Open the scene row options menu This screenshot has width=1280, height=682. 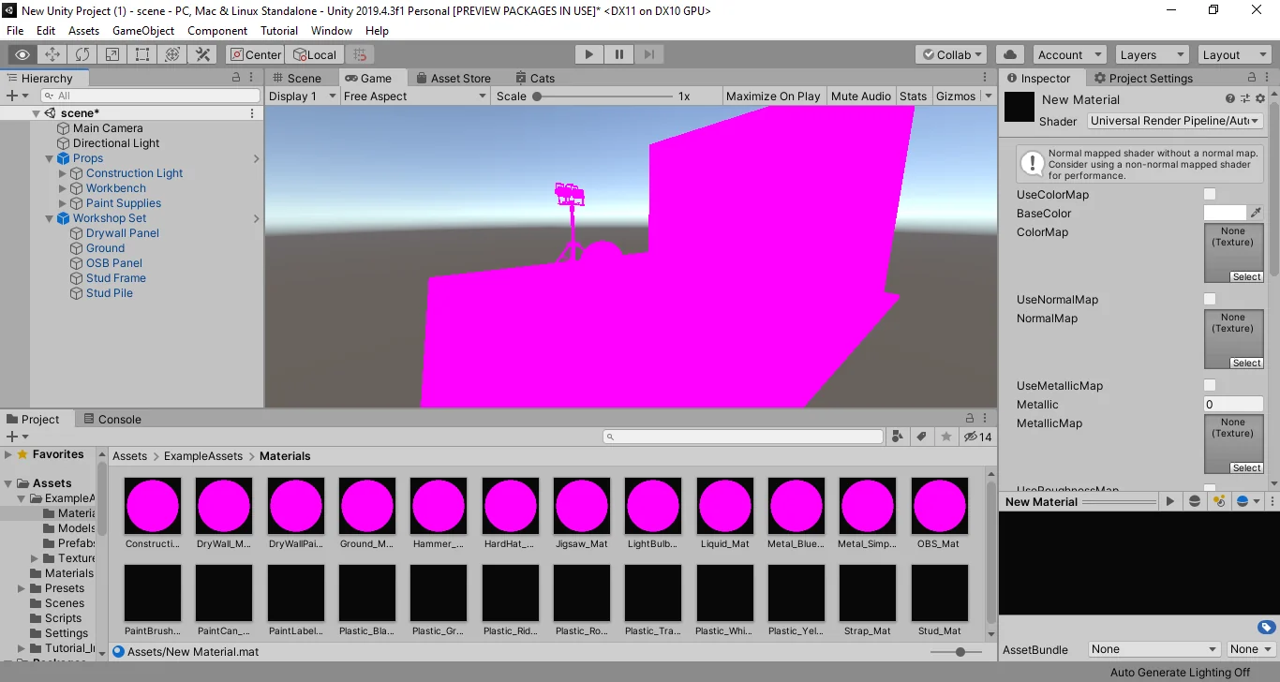pyautogui.click(x=252, y=113)
